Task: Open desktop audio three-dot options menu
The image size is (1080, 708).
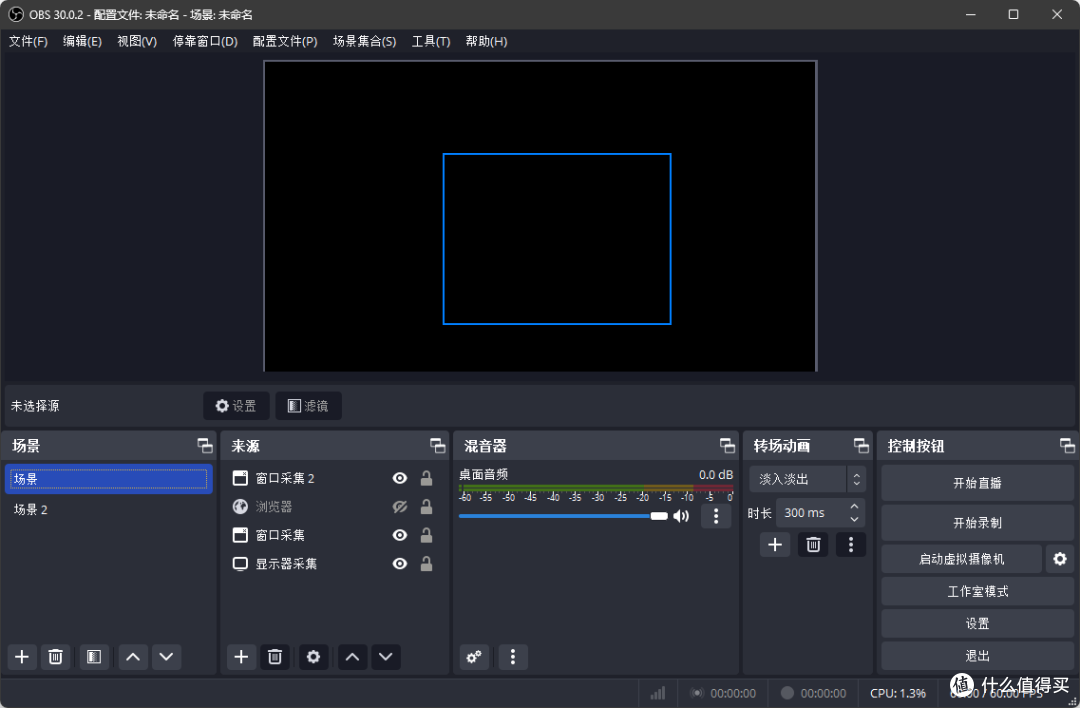Action: pyautogui.click(x=716, y=516)
